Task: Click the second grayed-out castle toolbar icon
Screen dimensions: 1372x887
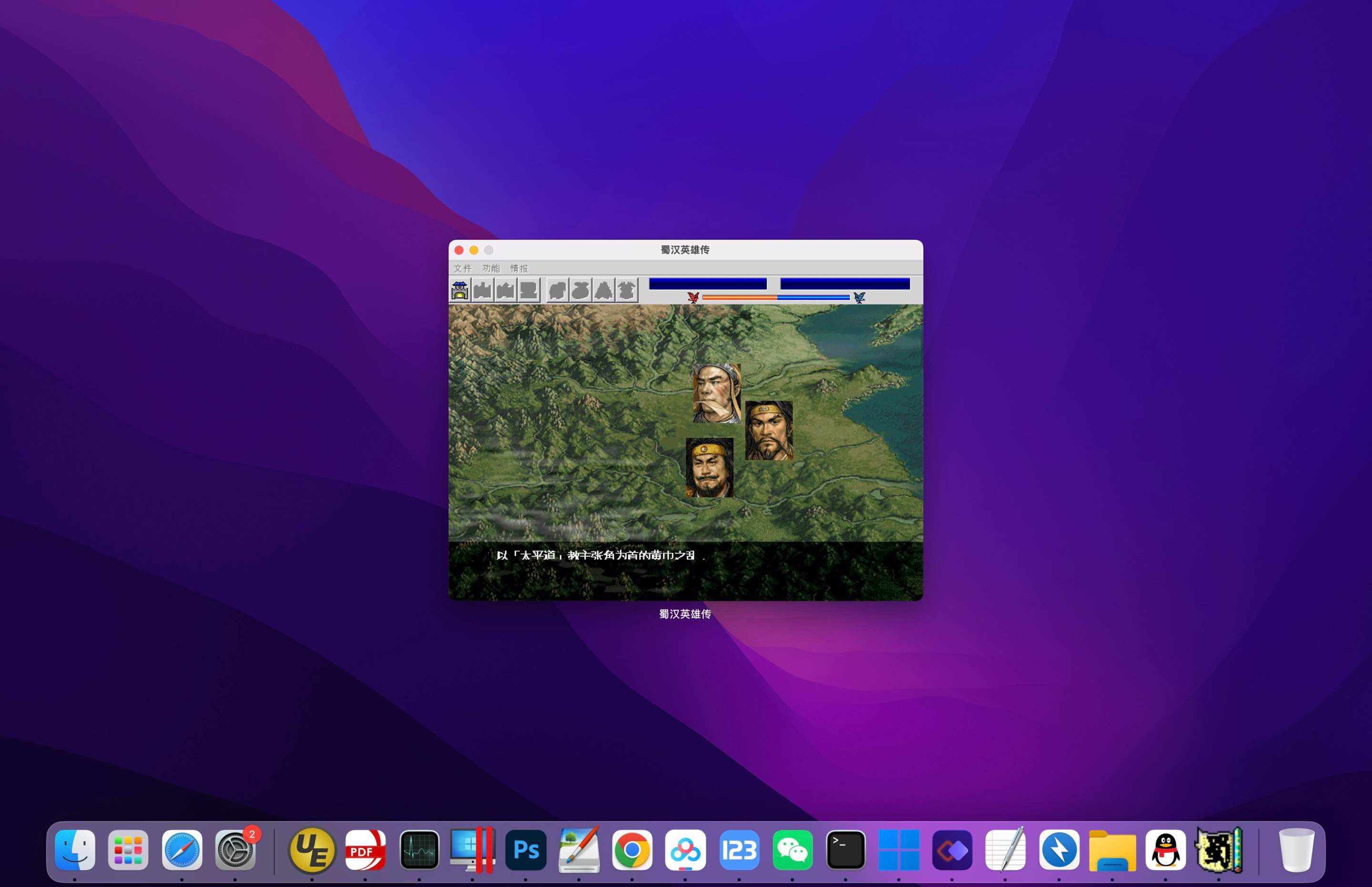Action: tap(483, 290)
